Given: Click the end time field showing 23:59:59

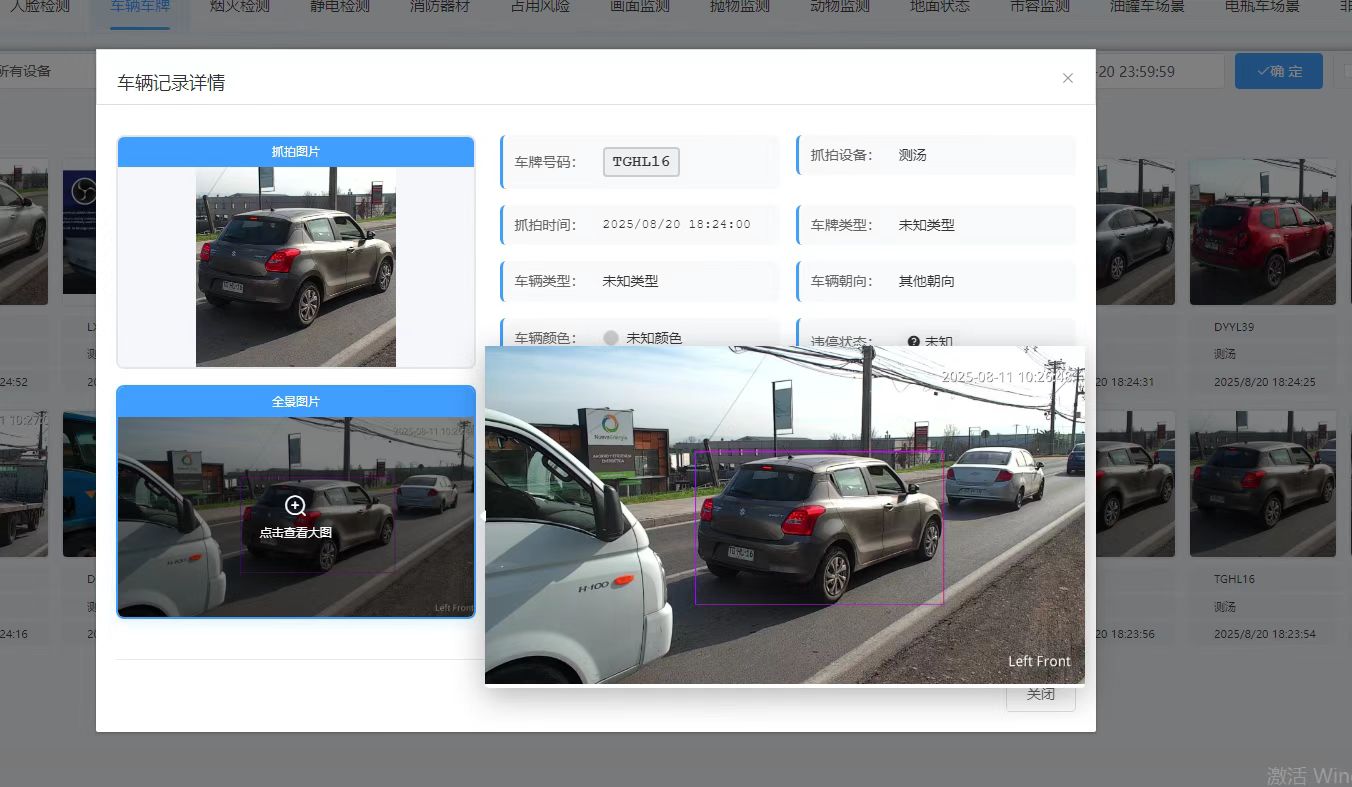Looking at the screenshot, I should [x=1160, y=71].
